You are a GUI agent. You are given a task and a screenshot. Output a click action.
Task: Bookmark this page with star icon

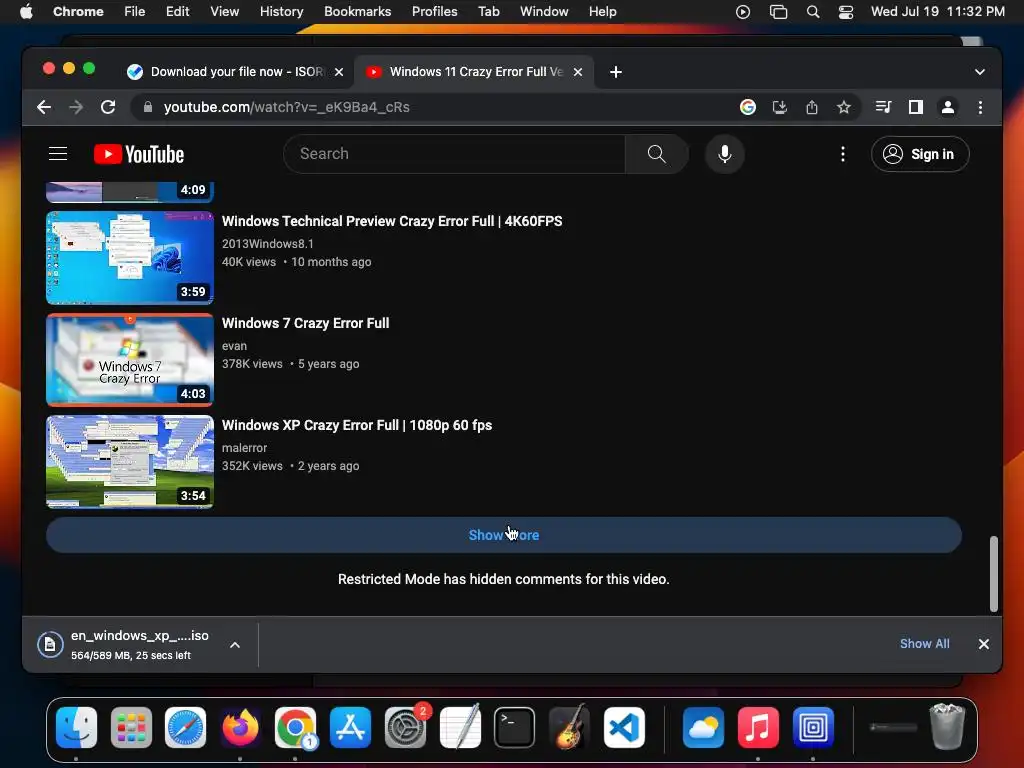844,107
